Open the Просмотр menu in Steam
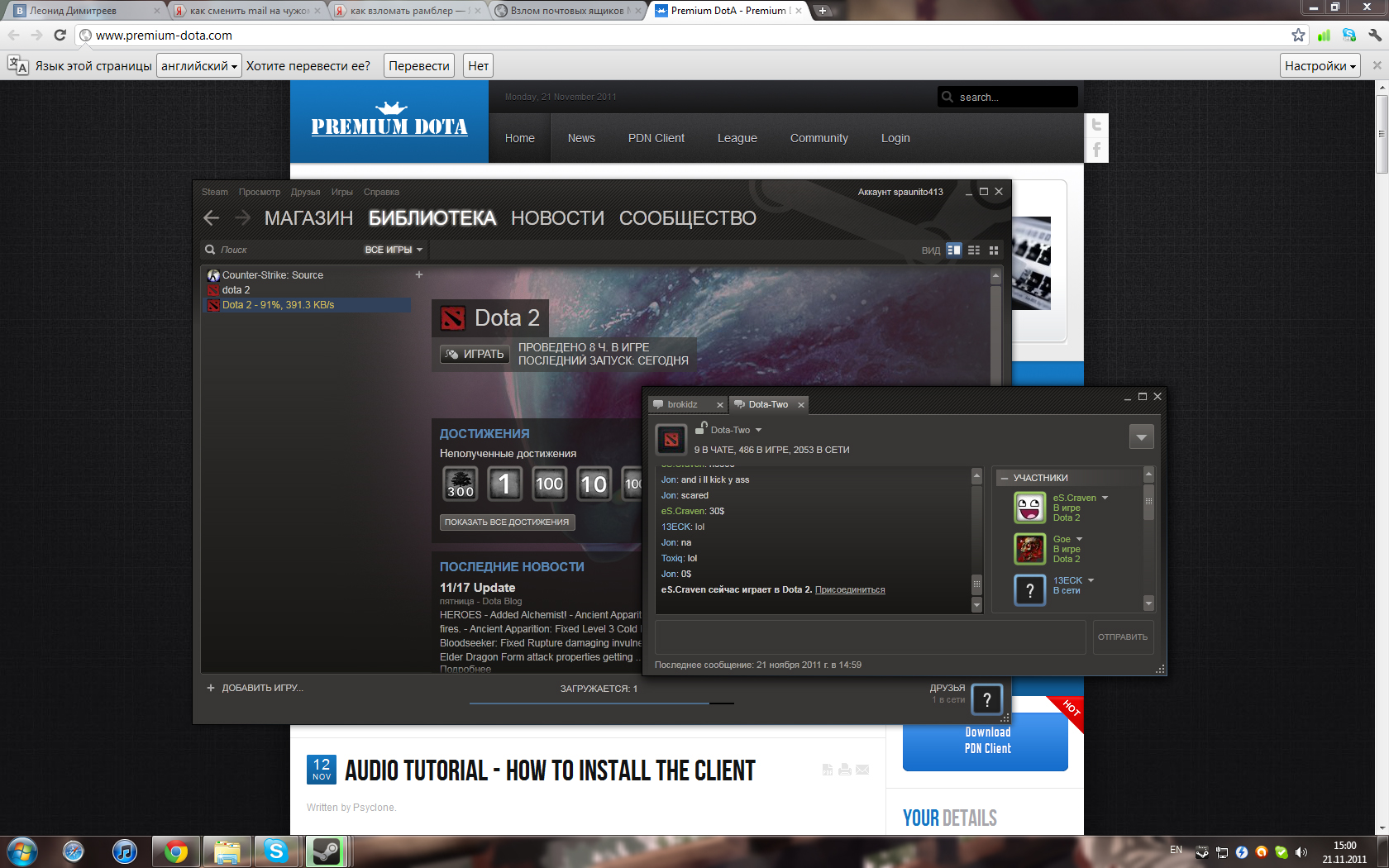 260,192
